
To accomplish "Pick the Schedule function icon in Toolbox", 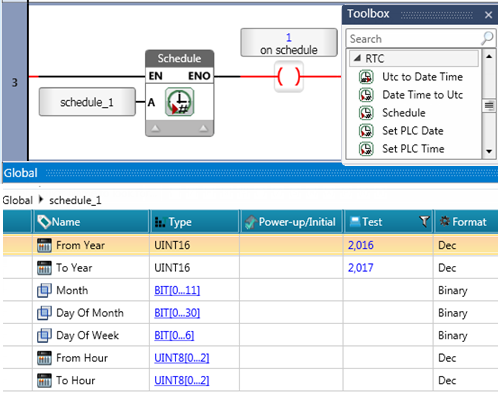I will [366, 113].
